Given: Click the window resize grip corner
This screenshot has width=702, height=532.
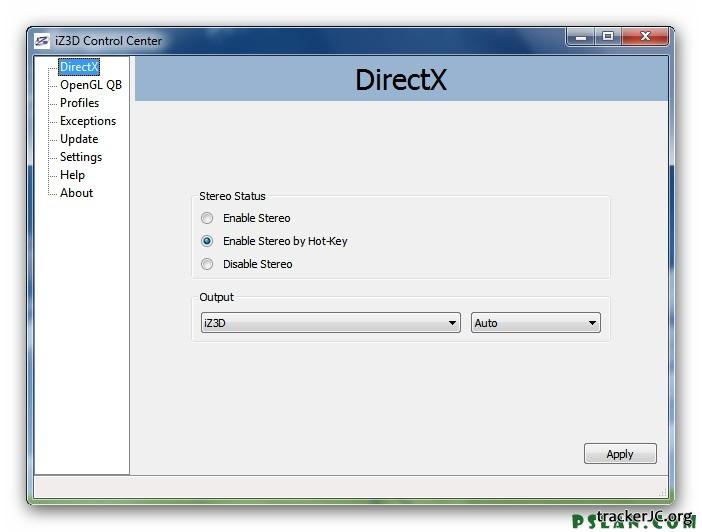Looking at the screenshot, I should tap(662, 491).
